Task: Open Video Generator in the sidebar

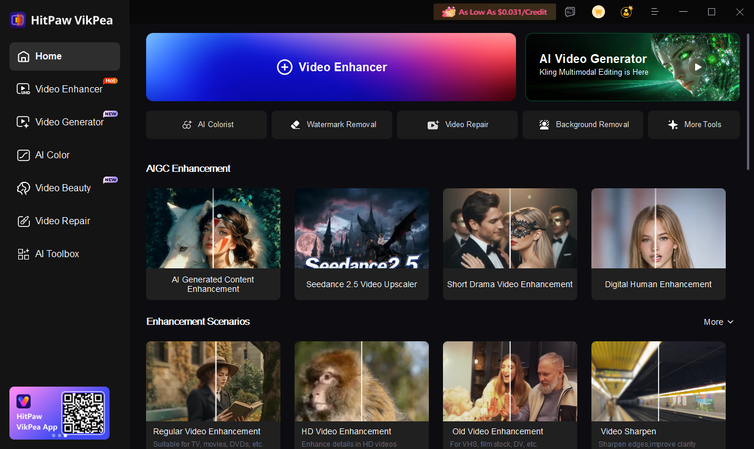Action: pyautogui.click(x=64, y=122)
